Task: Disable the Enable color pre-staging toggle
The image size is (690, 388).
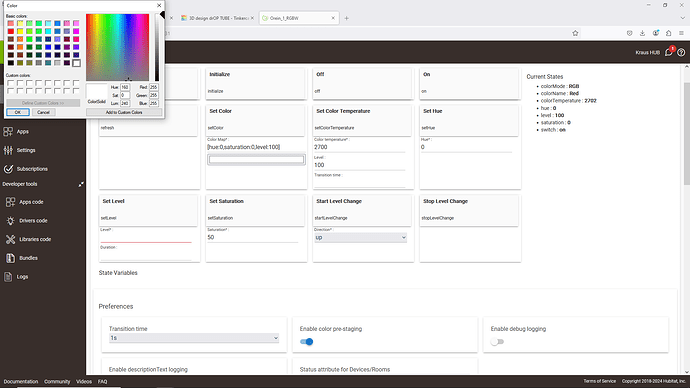Action: point(306,342)
